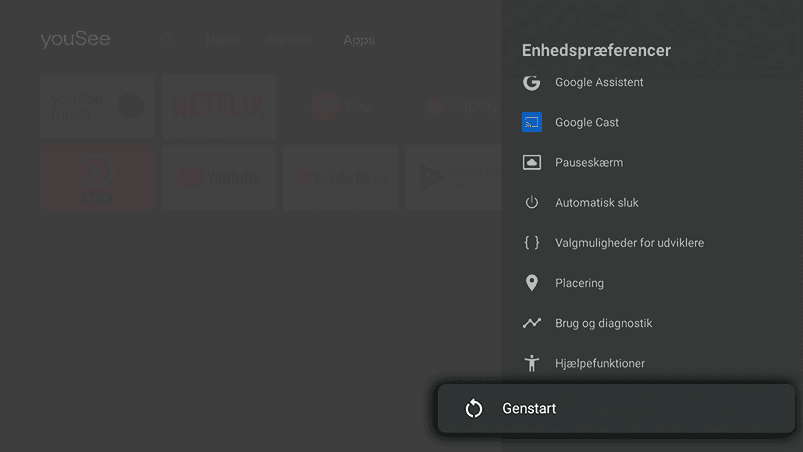Screen dimensions: 803x452
Task: Click the Automatisk sluk power icon
Action: 532,203
